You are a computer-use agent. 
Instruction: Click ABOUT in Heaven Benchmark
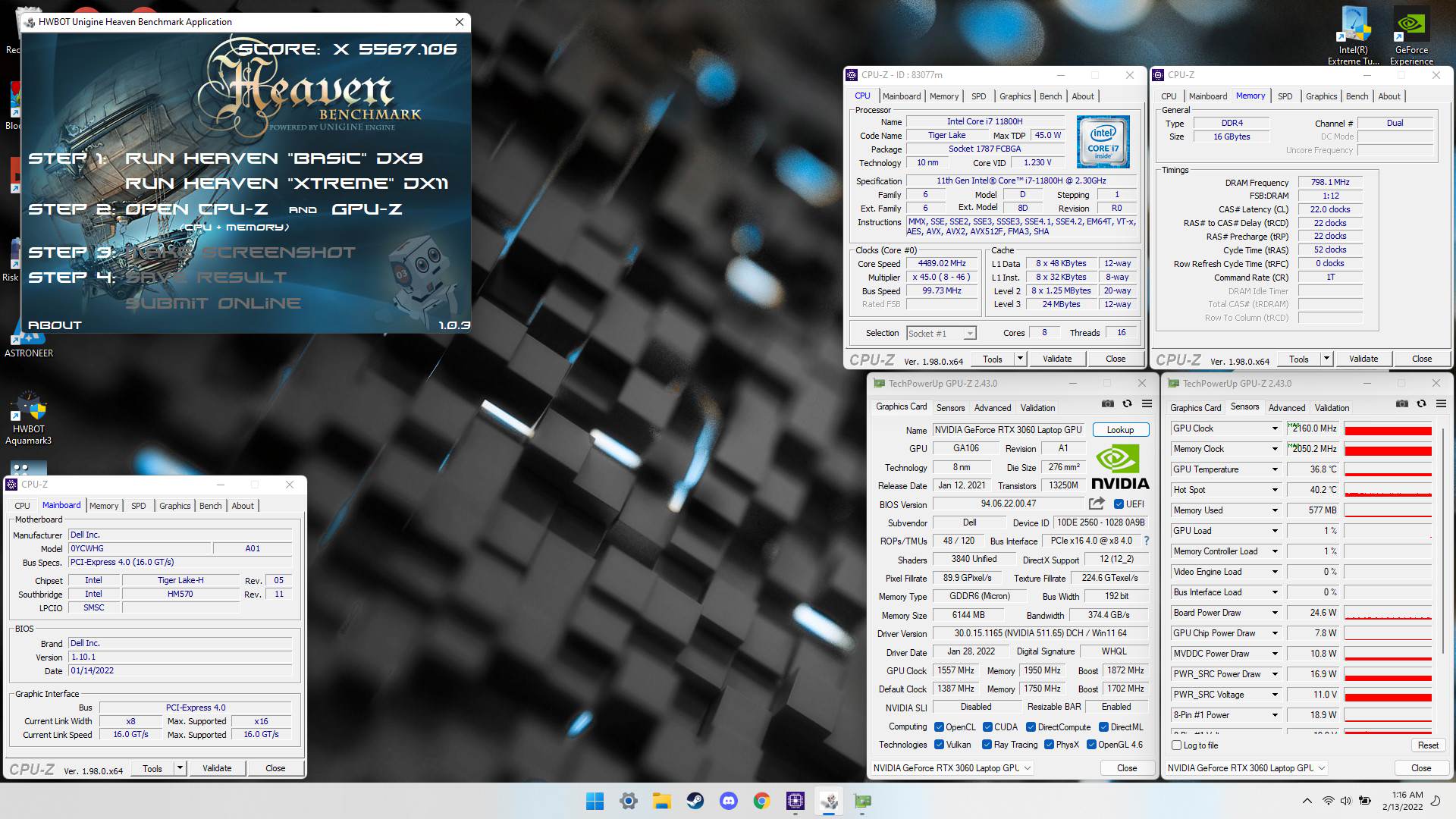[x=55, y=325]
